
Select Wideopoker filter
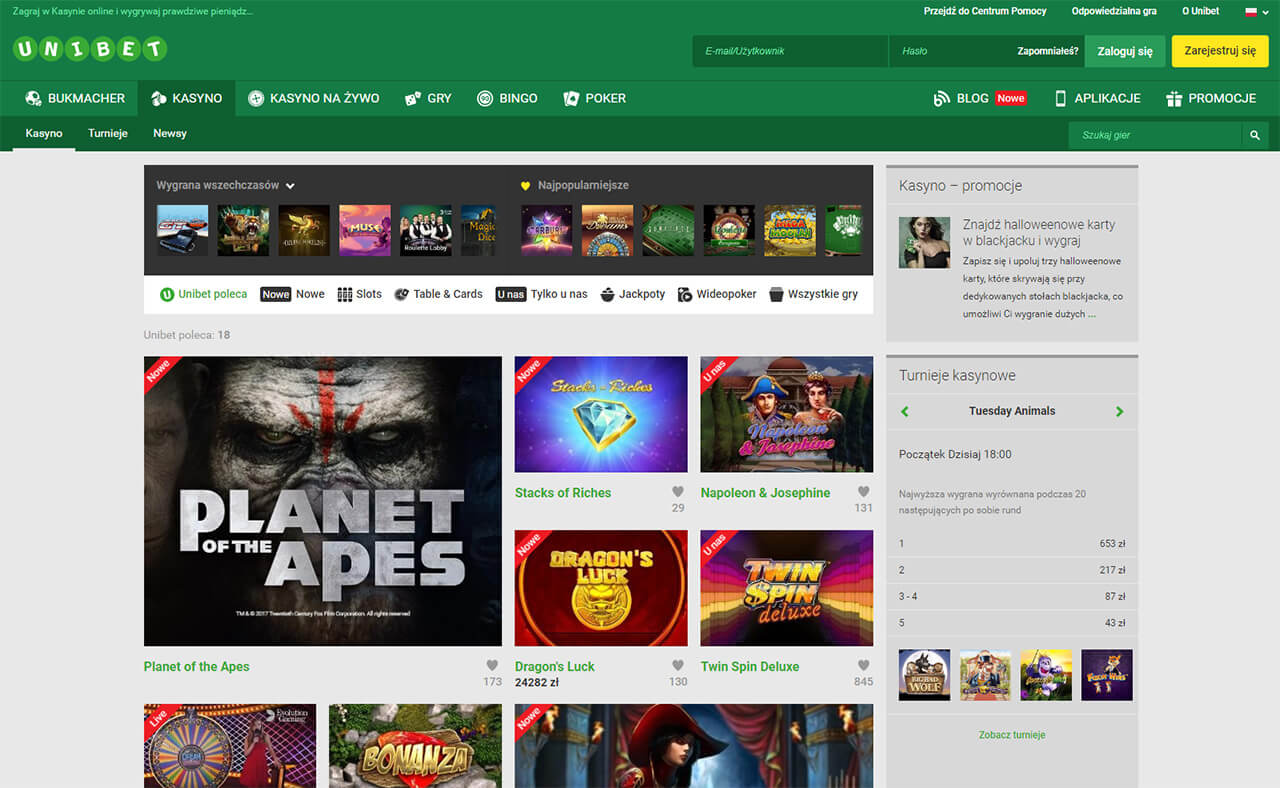click(x=717, y=294)
